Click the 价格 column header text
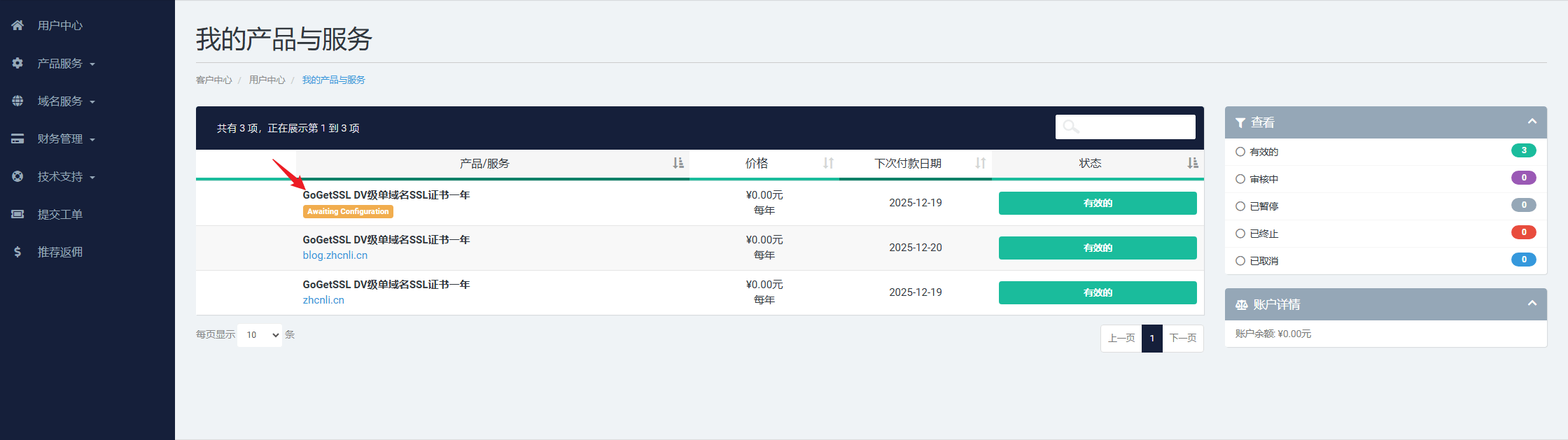This screenshot has width=1568, height=440. [757, 164]
